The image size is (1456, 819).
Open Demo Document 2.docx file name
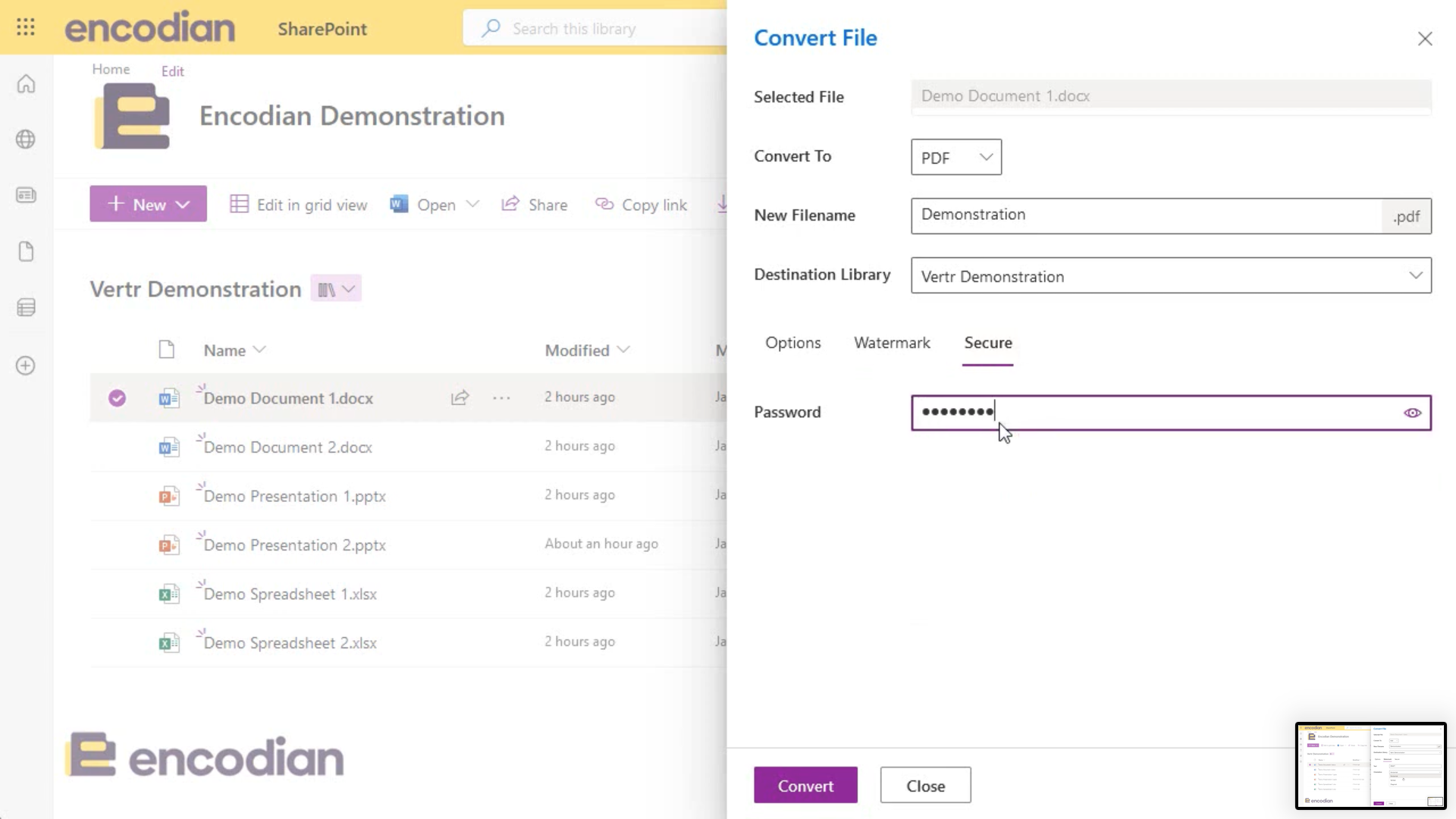point(287,447)
